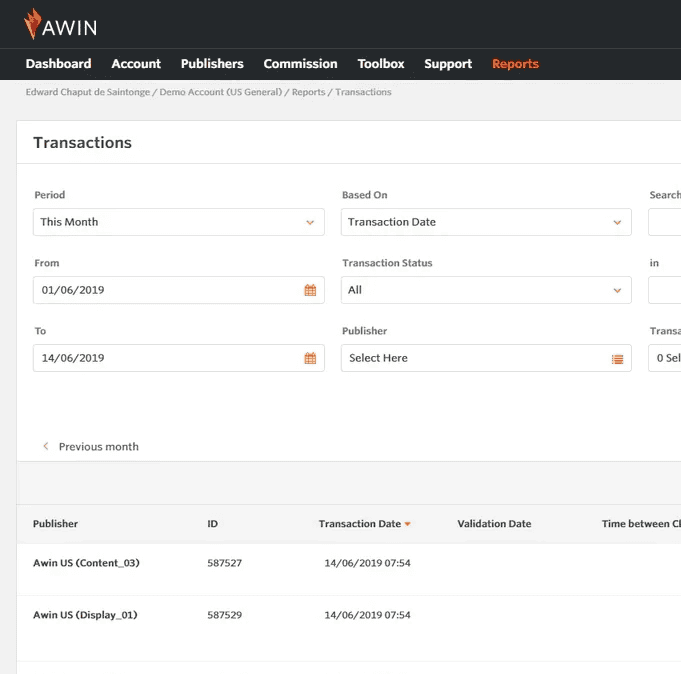Image resolution: width=681 pixels, height=674 pixels.
Task: Go to Previous month
Action: pyautogui.click(x=99, y=446)
